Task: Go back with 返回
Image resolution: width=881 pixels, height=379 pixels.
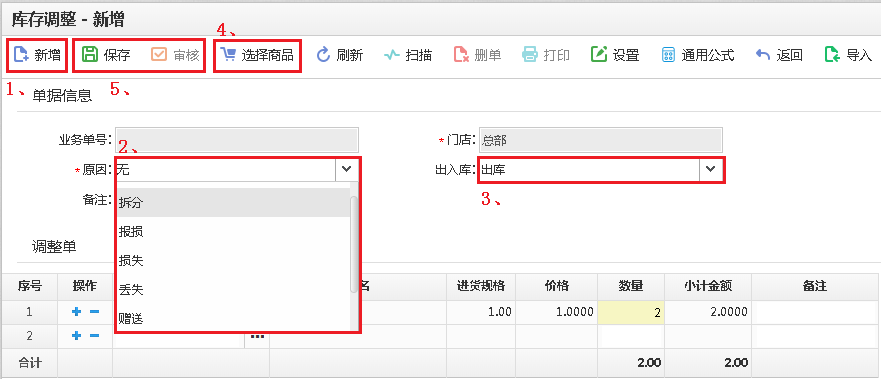Action: coord(779,55)
